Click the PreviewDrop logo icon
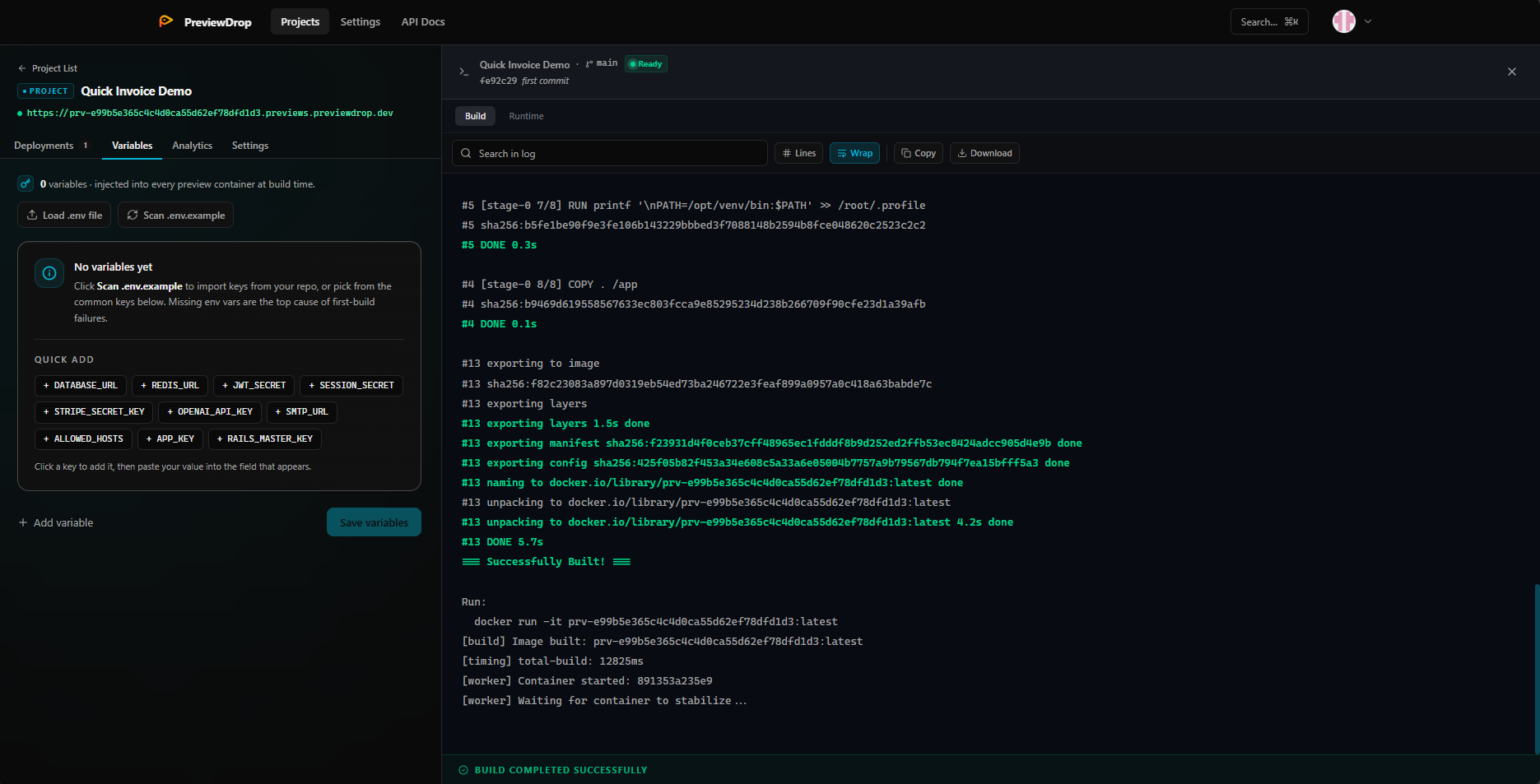The width and height of the screenshot is (1540, 784). tap(166, 21)
